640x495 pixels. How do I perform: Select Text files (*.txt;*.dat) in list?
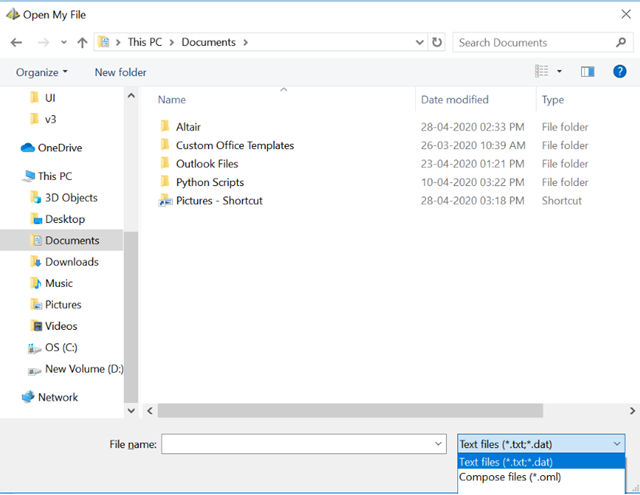click(x=506, y=462)
